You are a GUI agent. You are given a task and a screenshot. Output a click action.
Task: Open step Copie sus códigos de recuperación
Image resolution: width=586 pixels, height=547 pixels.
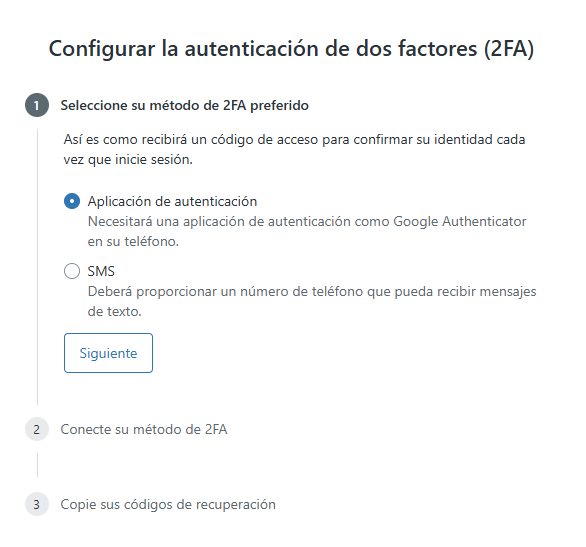point(168,504)
